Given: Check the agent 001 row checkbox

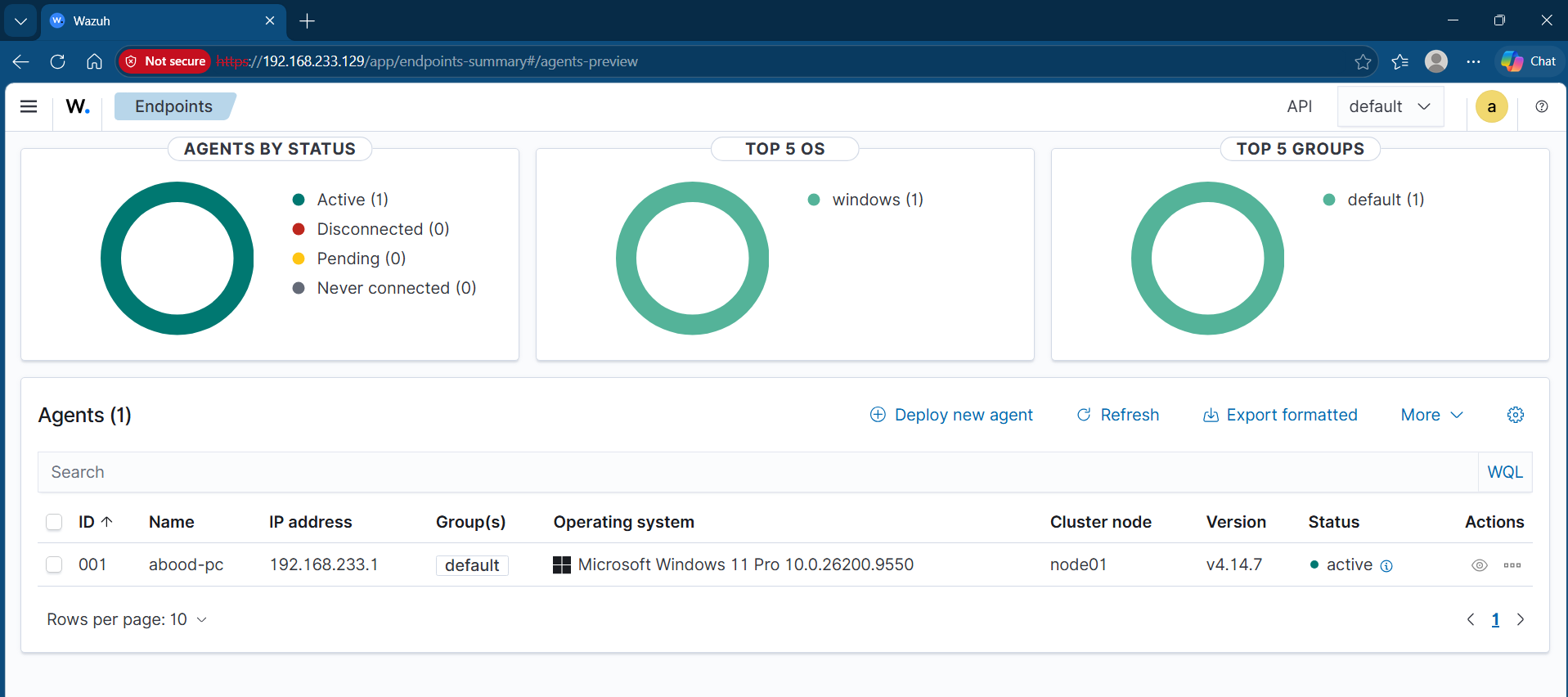Looking at the screenshot, I should (x=54, y=564).
